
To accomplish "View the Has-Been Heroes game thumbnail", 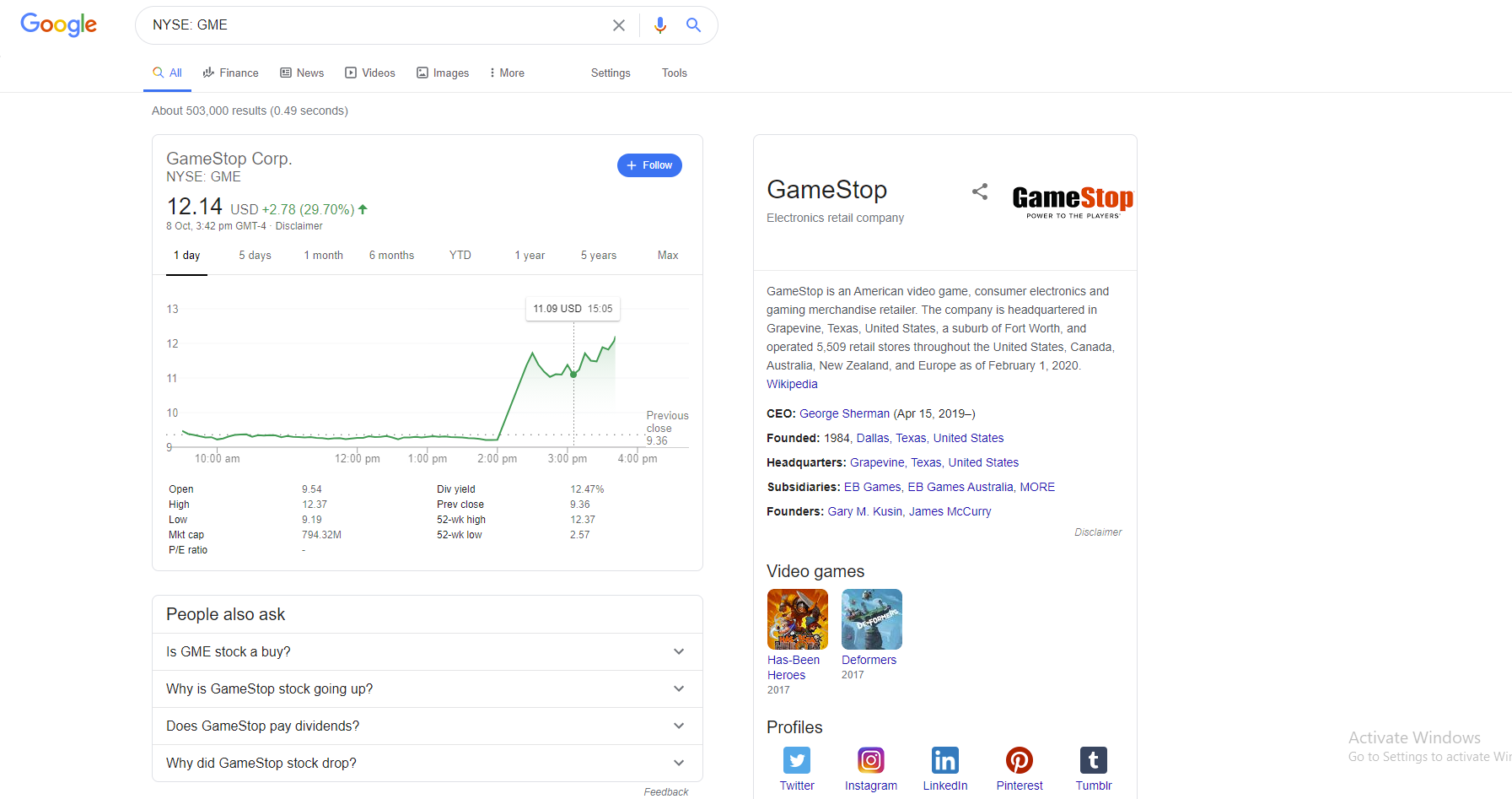I will pyautogui.click(x=796, y=618).
